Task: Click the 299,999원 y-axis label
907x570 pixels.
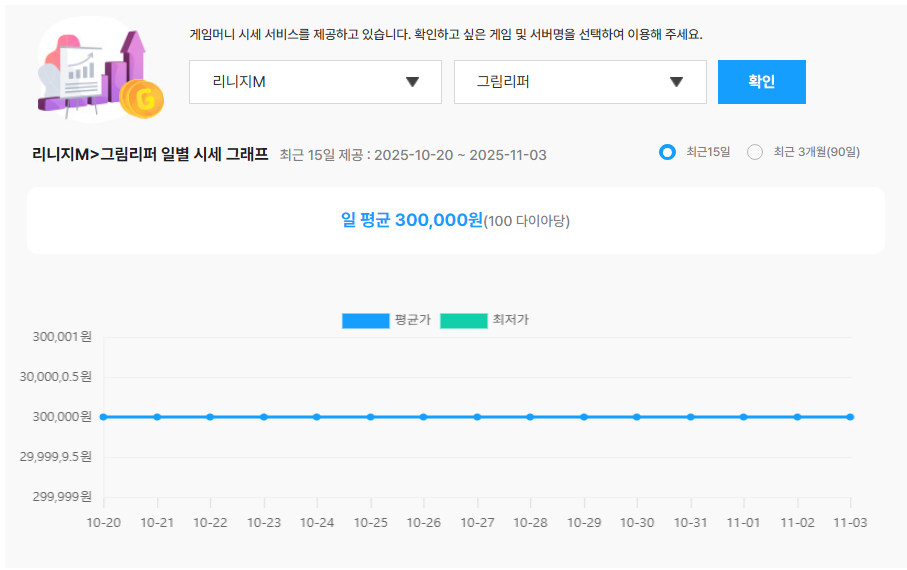Action: click(62, 497)
